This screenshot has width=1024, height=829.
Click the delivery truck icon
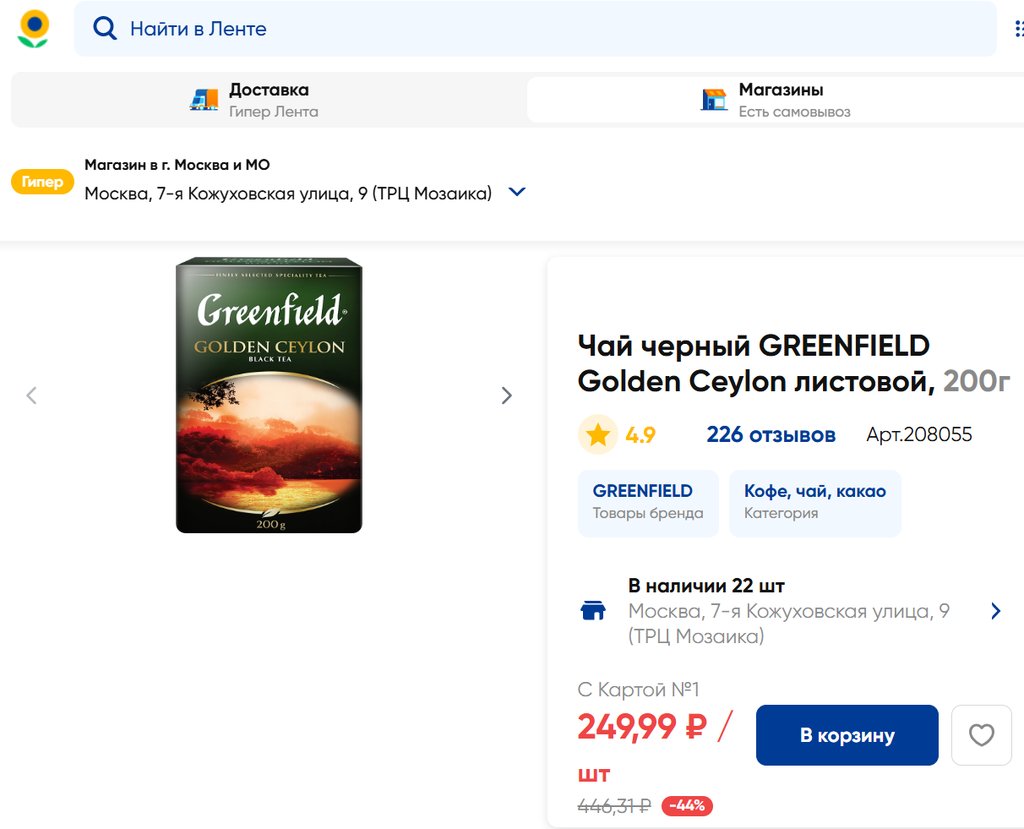pyautogui.click(x=204, y=100)
